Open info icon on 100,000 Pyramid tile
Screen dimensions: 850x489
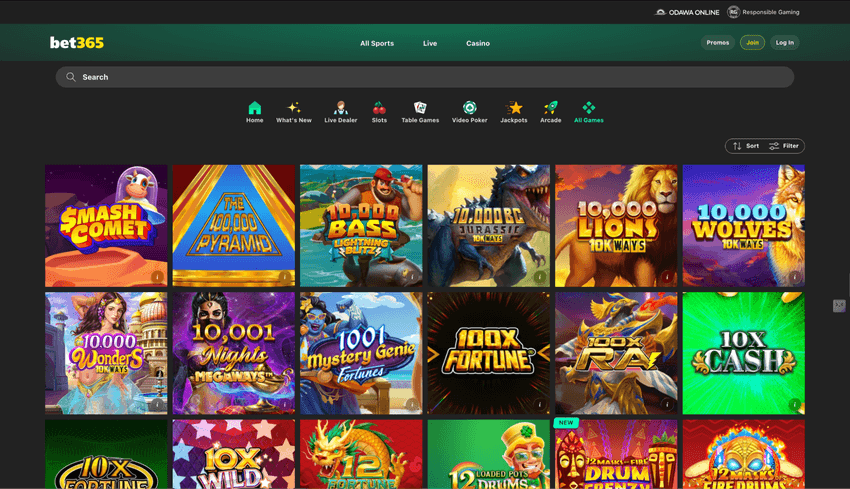coord(285,277)
